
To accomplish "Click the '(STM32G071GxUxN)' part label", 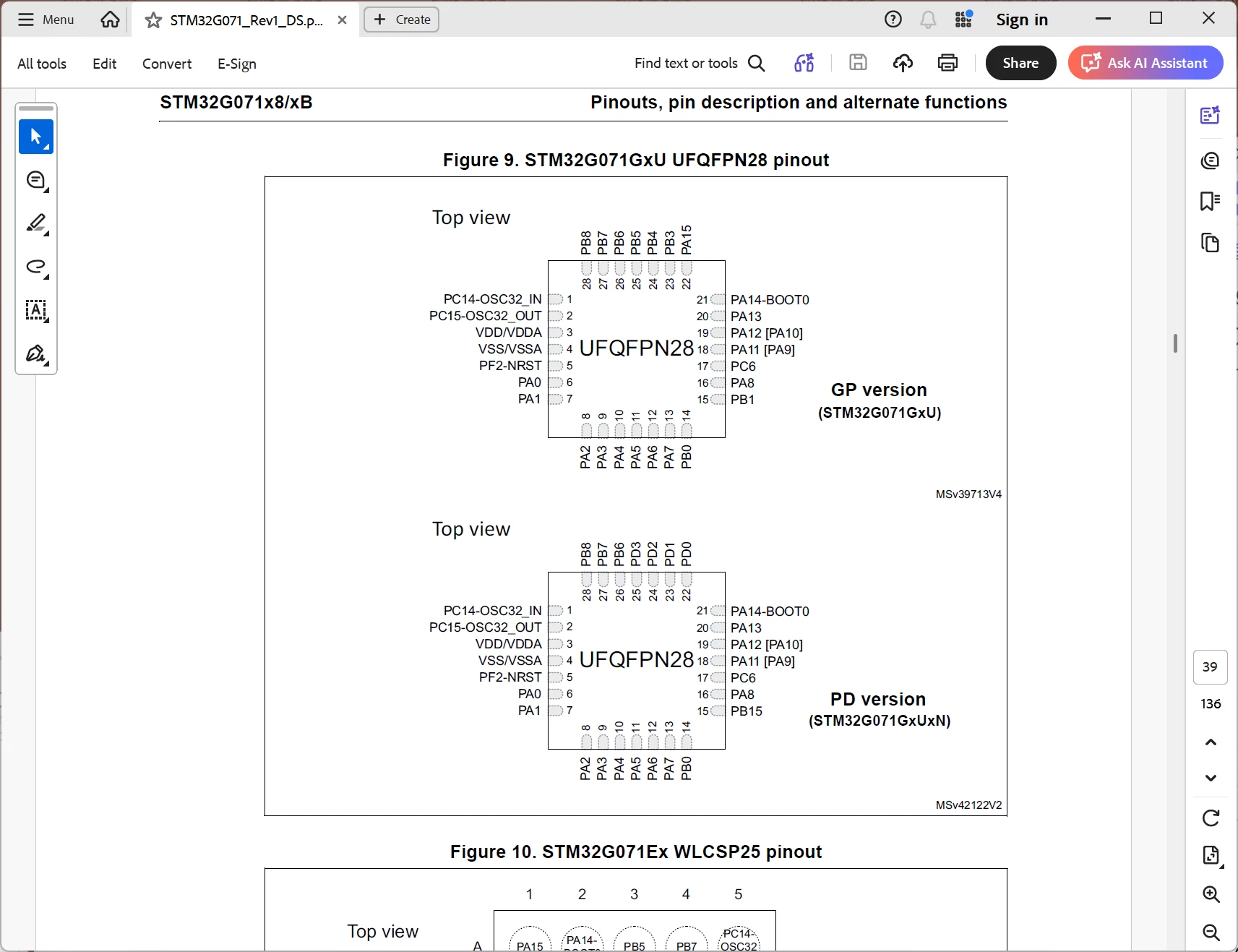I will point(880,721).
